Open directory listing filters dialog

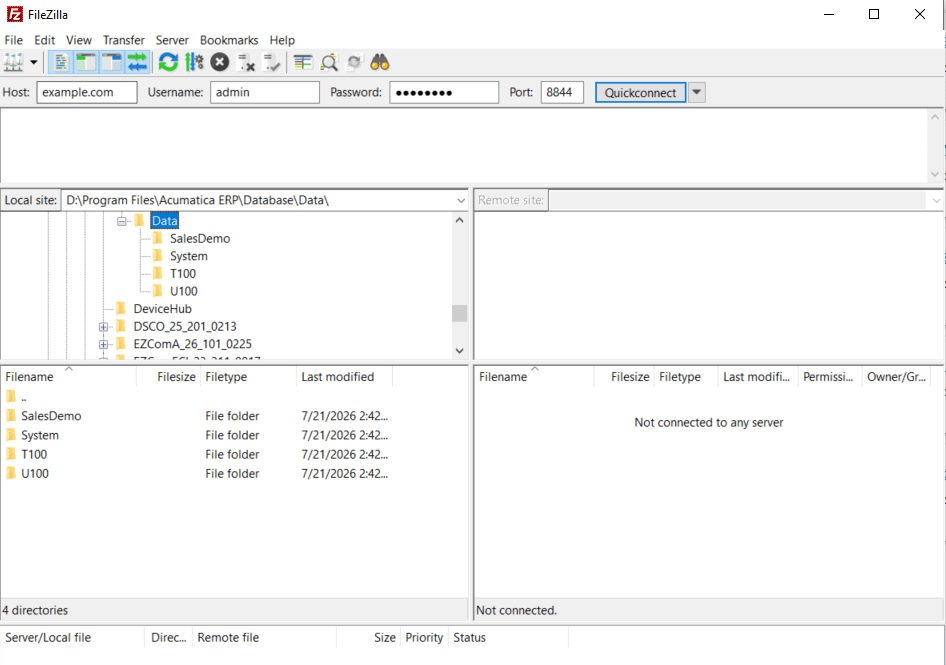pyautogui.click(x=302, y=62)
